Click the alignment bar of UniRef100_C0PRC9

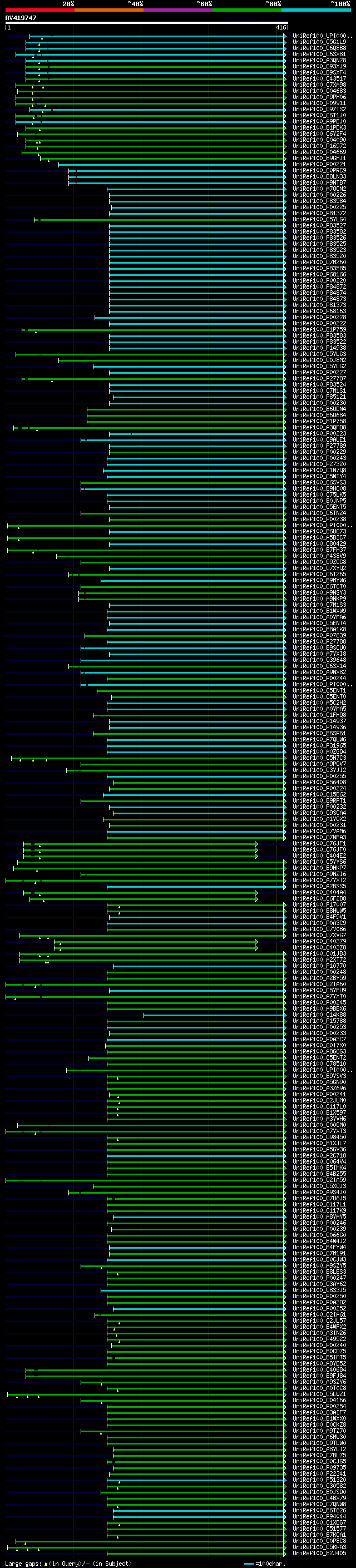coord(177,170)
